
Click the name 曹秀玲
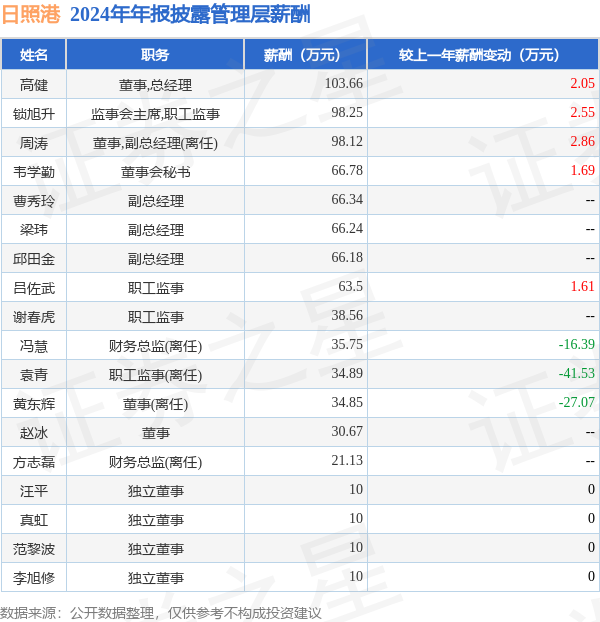click(x=34, y=201)
